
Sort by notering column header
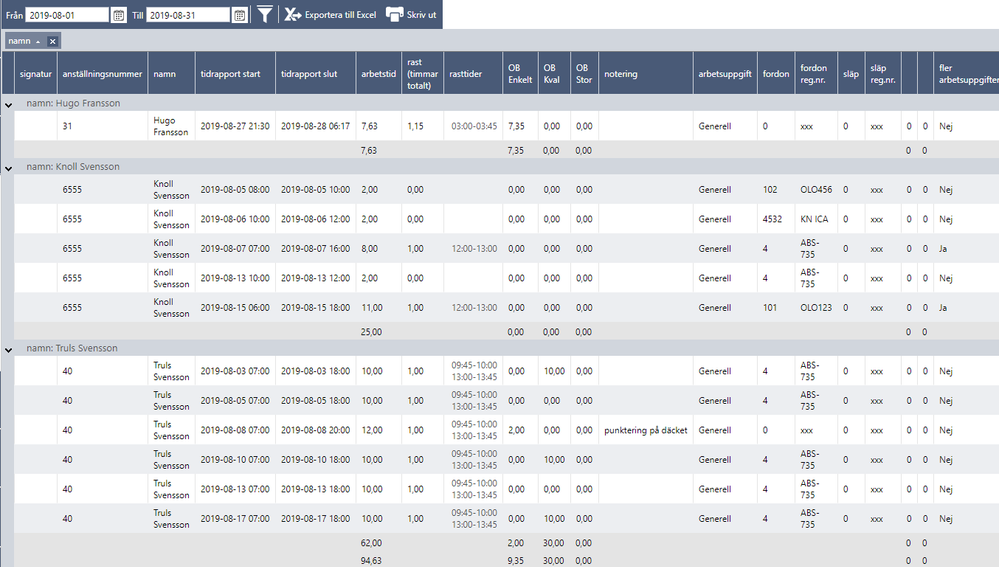(645, 73)
